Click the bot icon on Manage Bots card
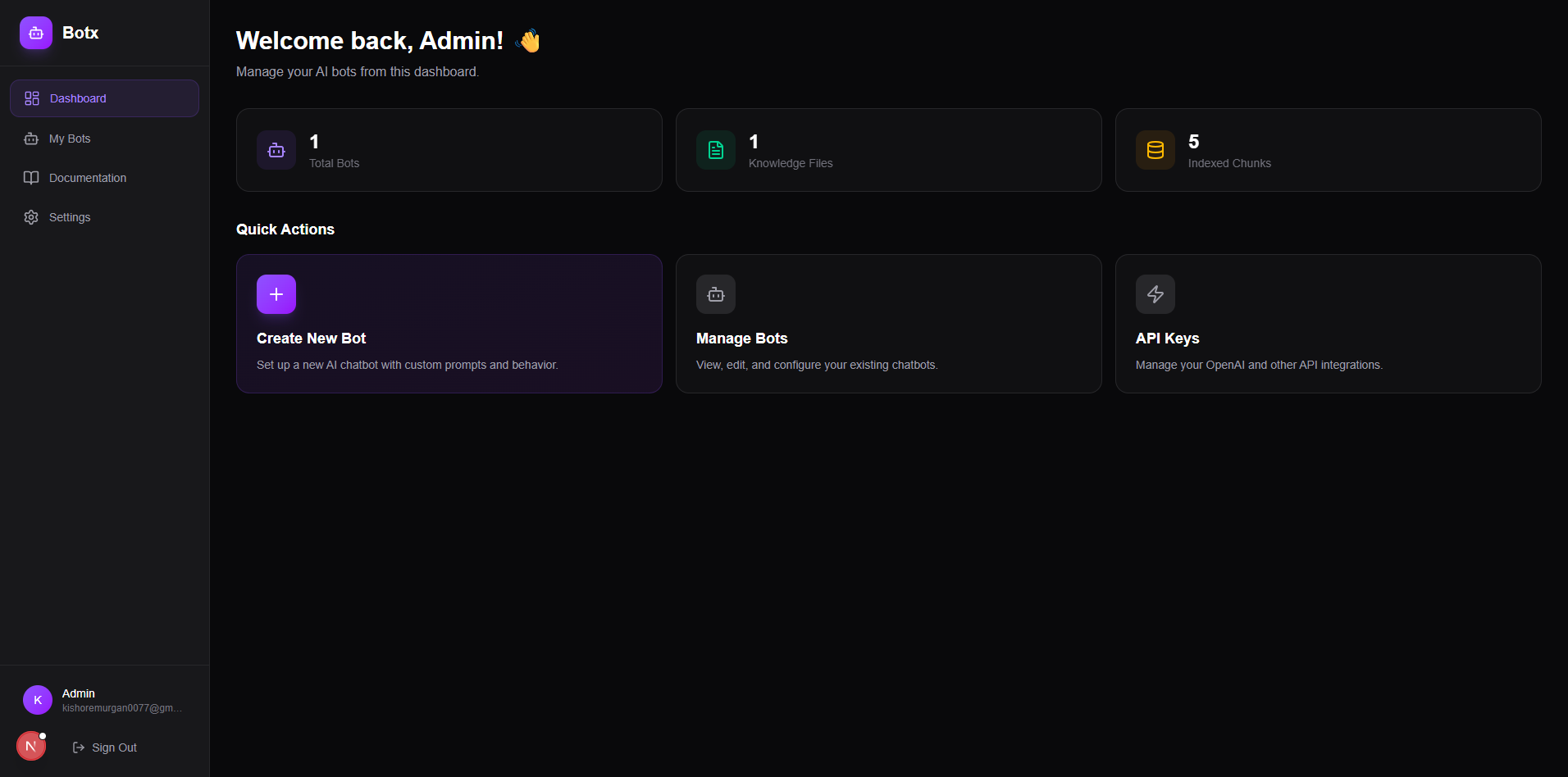Image resolution: width=1568 pixels, height=777 pixels. pos(715,293)
